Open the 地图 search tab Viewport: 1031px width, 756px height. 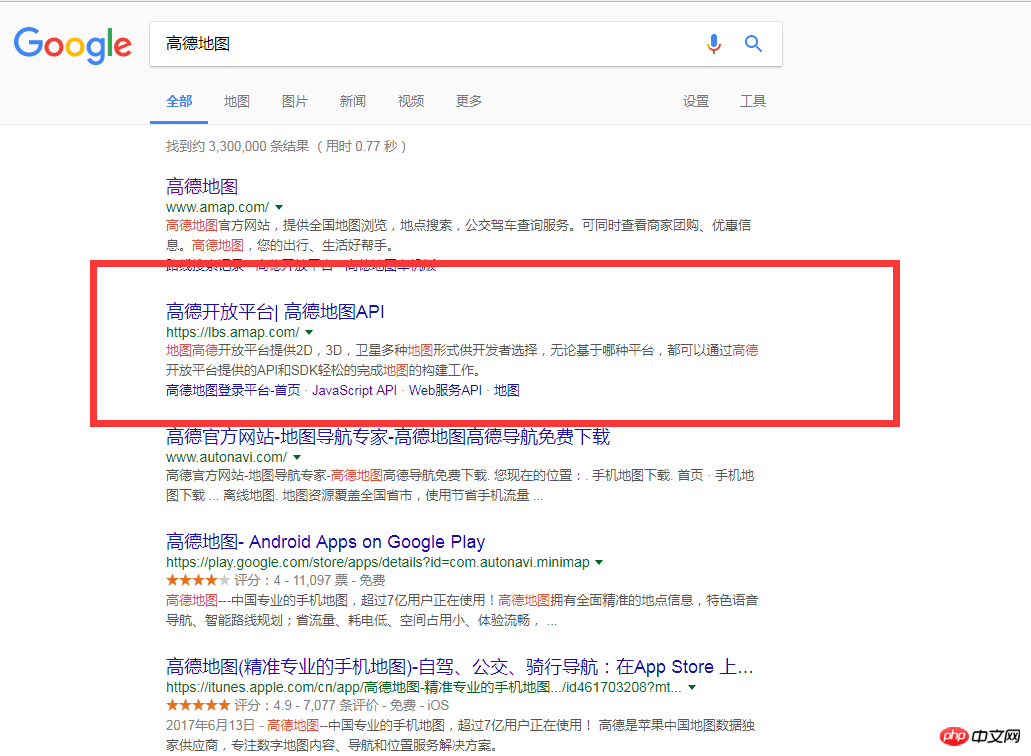tap(237, 101)
